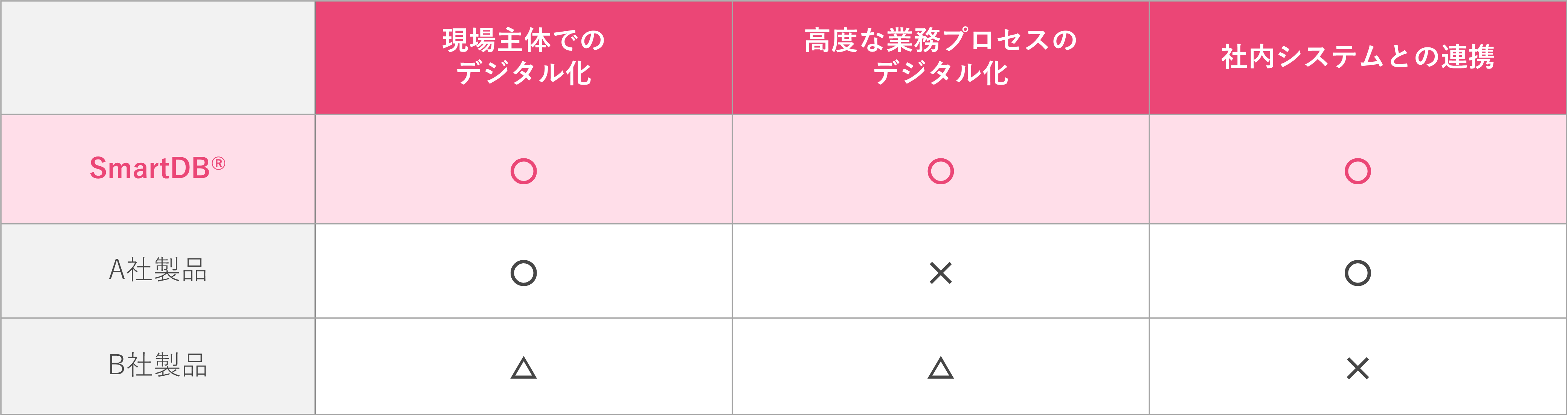Click the registered trademark symbol after SmartDB

tap(218, 163)
